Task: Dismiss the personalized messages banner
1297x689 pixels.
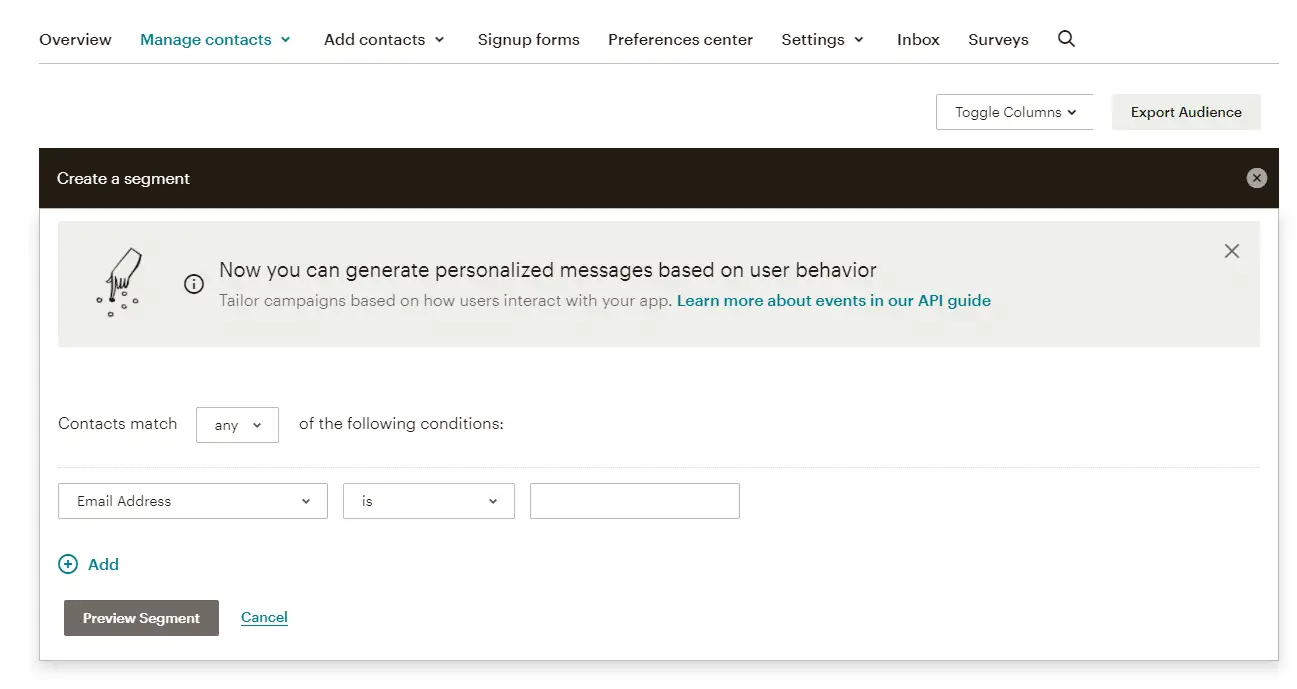Action: coord(1232,251)
